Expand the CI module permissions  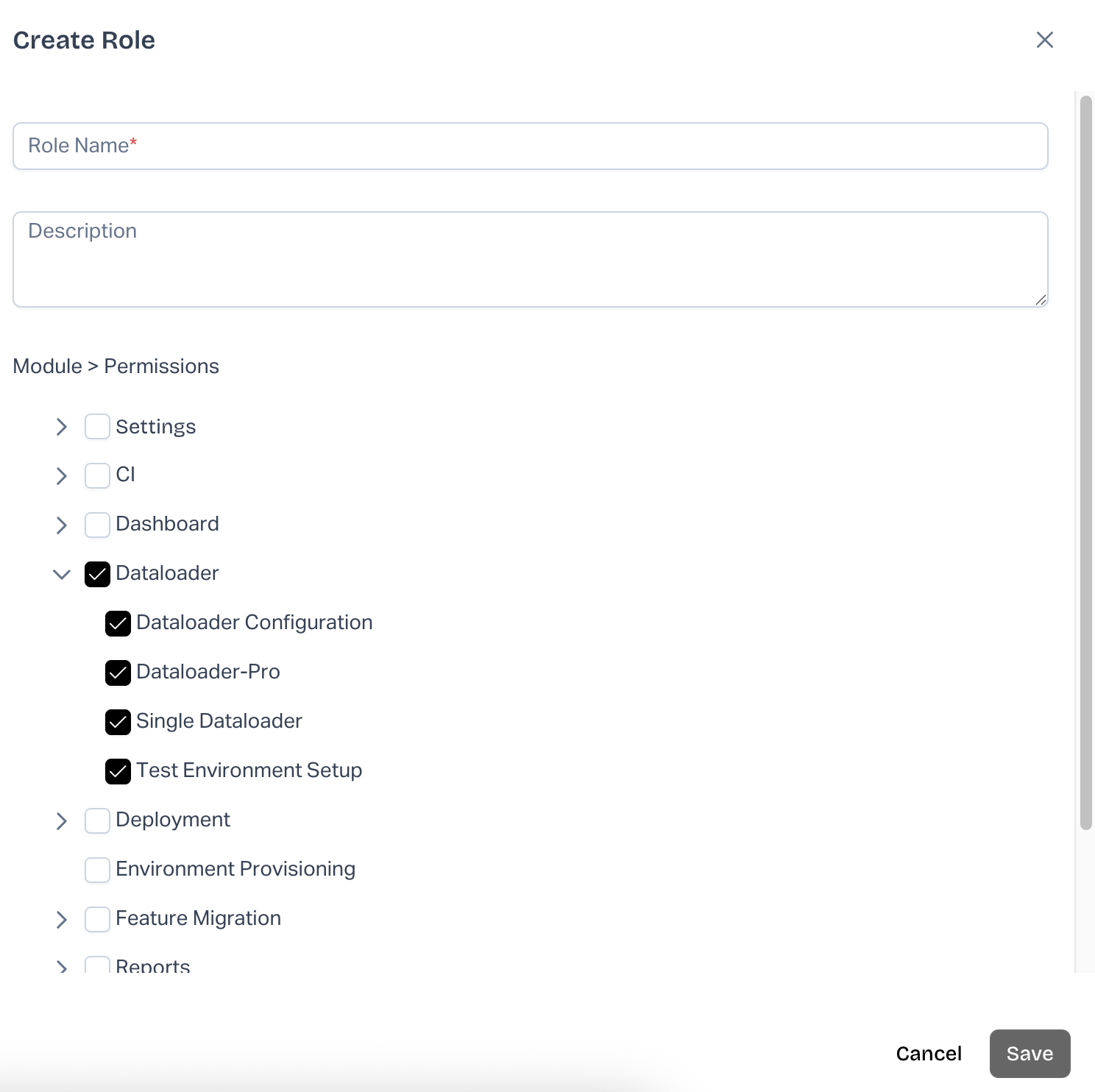pos(62,476)
